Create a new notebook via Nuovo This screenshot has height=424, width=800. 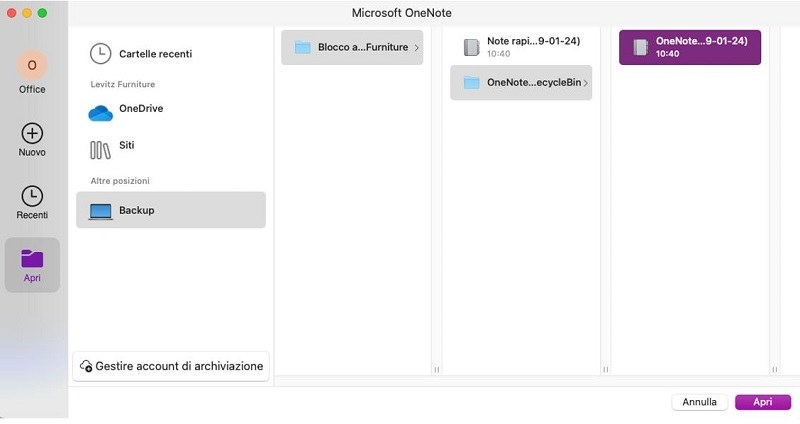[x=32, y=140]
